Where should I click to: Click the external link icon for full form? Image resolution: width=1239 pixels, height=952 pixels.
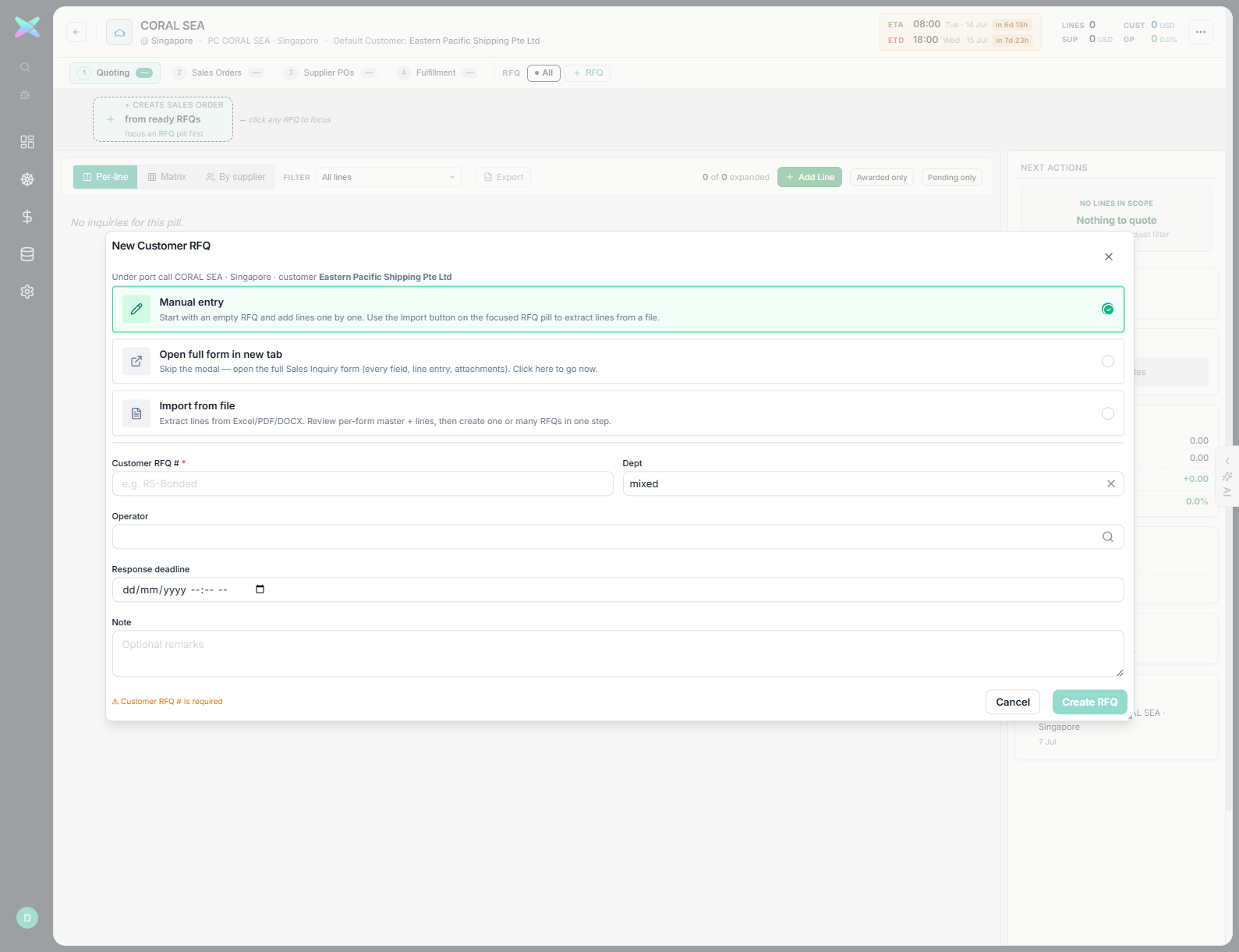(x=136, y=361)
